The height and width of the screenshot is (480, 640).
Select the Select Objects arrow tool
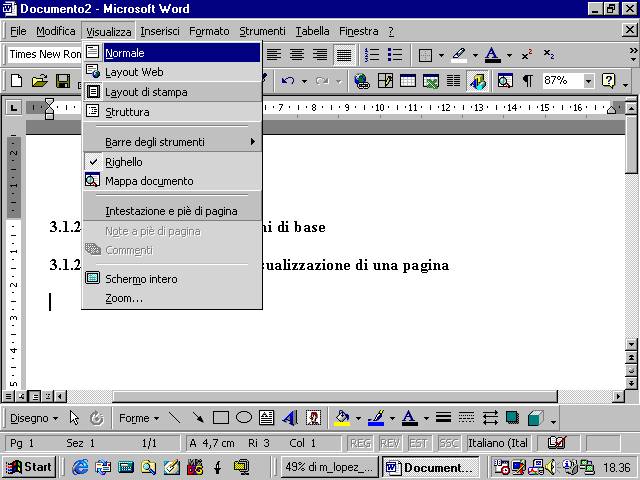[x=74, y=418]
